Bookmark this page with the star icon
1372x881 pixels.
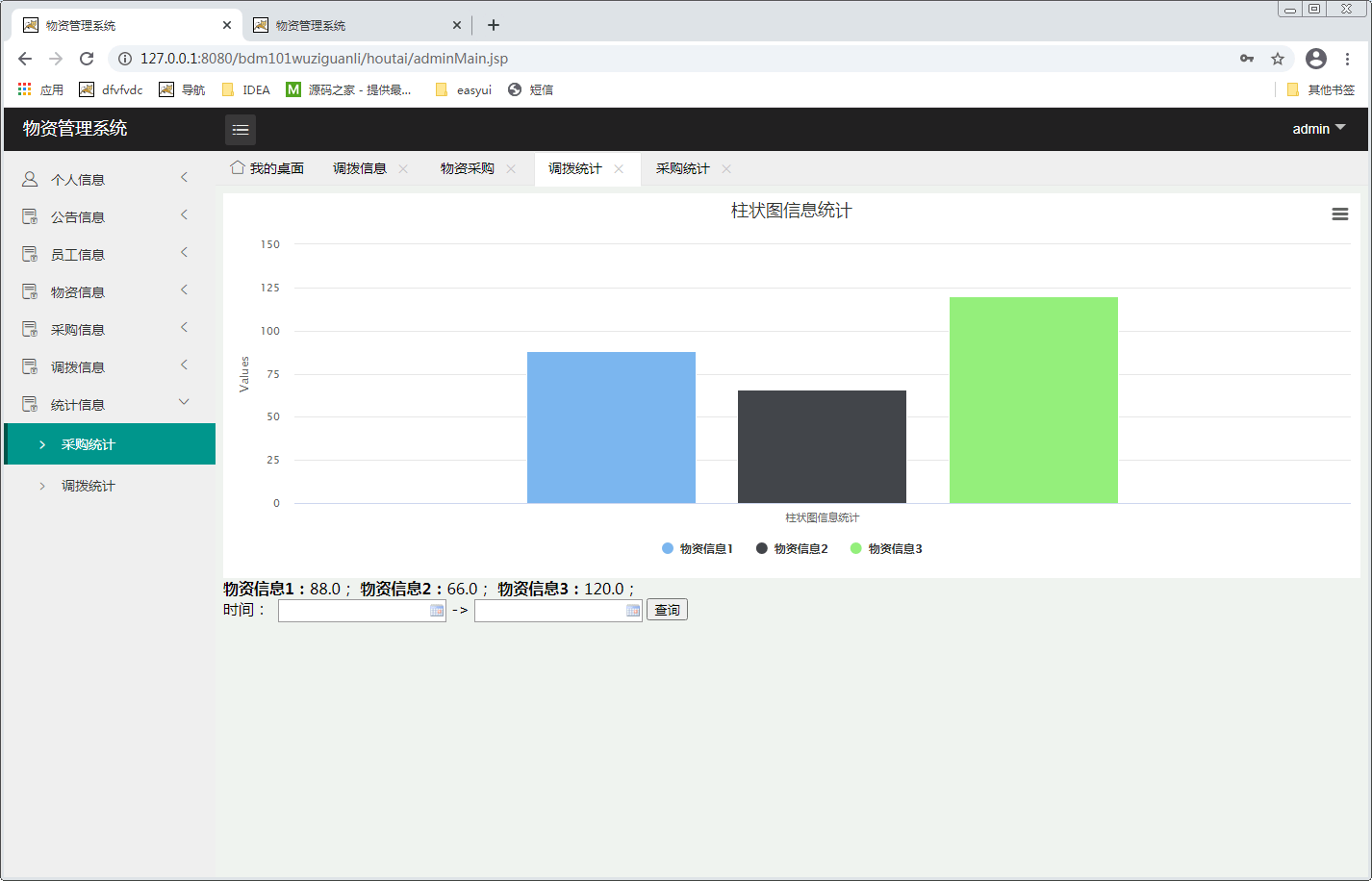click(x=1278, y=59)
